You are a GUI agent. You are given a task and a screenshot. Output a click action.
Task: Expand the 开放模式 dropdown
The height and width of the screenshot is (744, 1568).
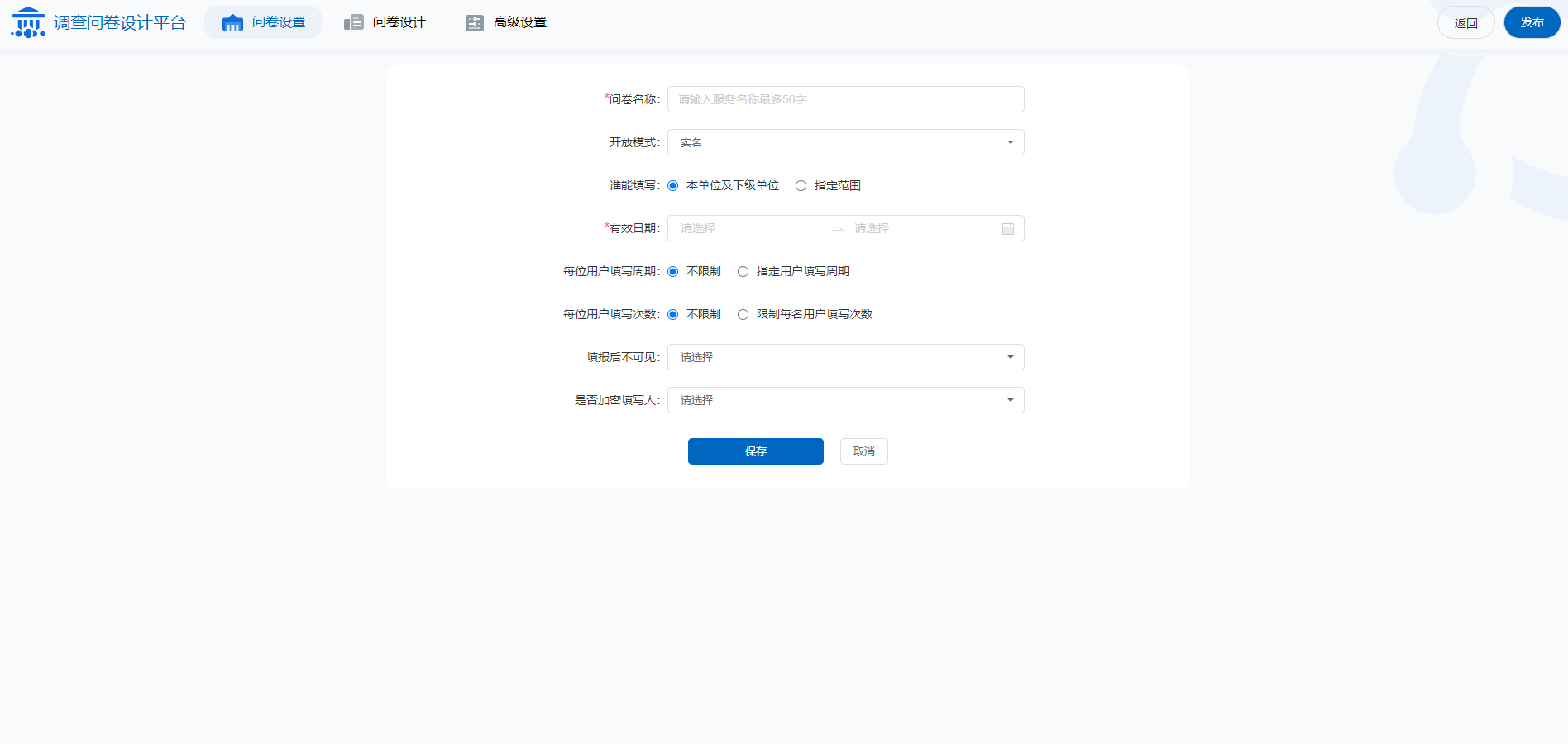tap(845, 142)
